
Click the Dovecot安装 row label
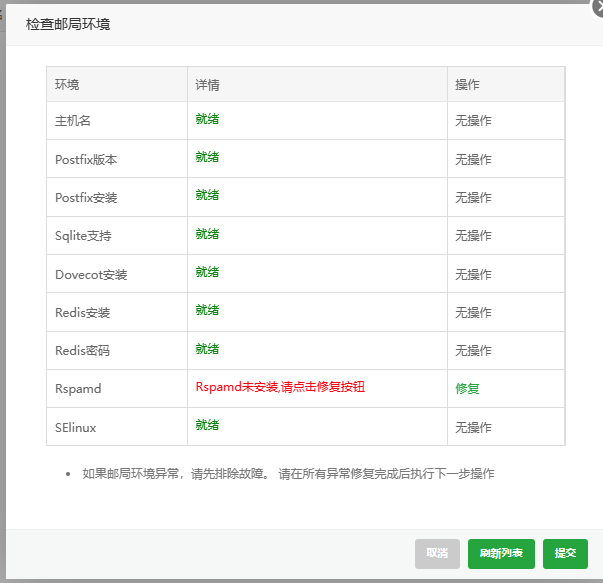pyautogui.click(x=91, y=274)
